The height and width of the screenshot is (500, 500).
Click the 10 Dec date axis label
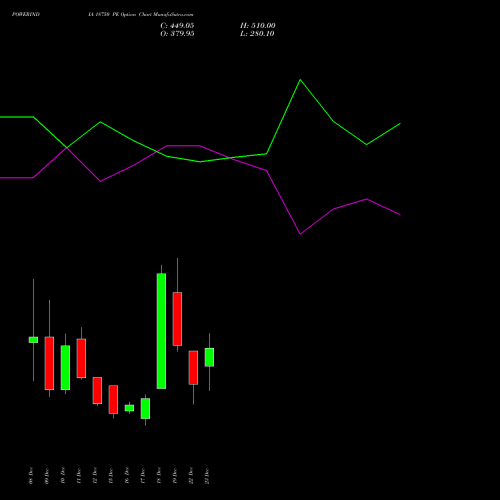(x=63, y=476)
